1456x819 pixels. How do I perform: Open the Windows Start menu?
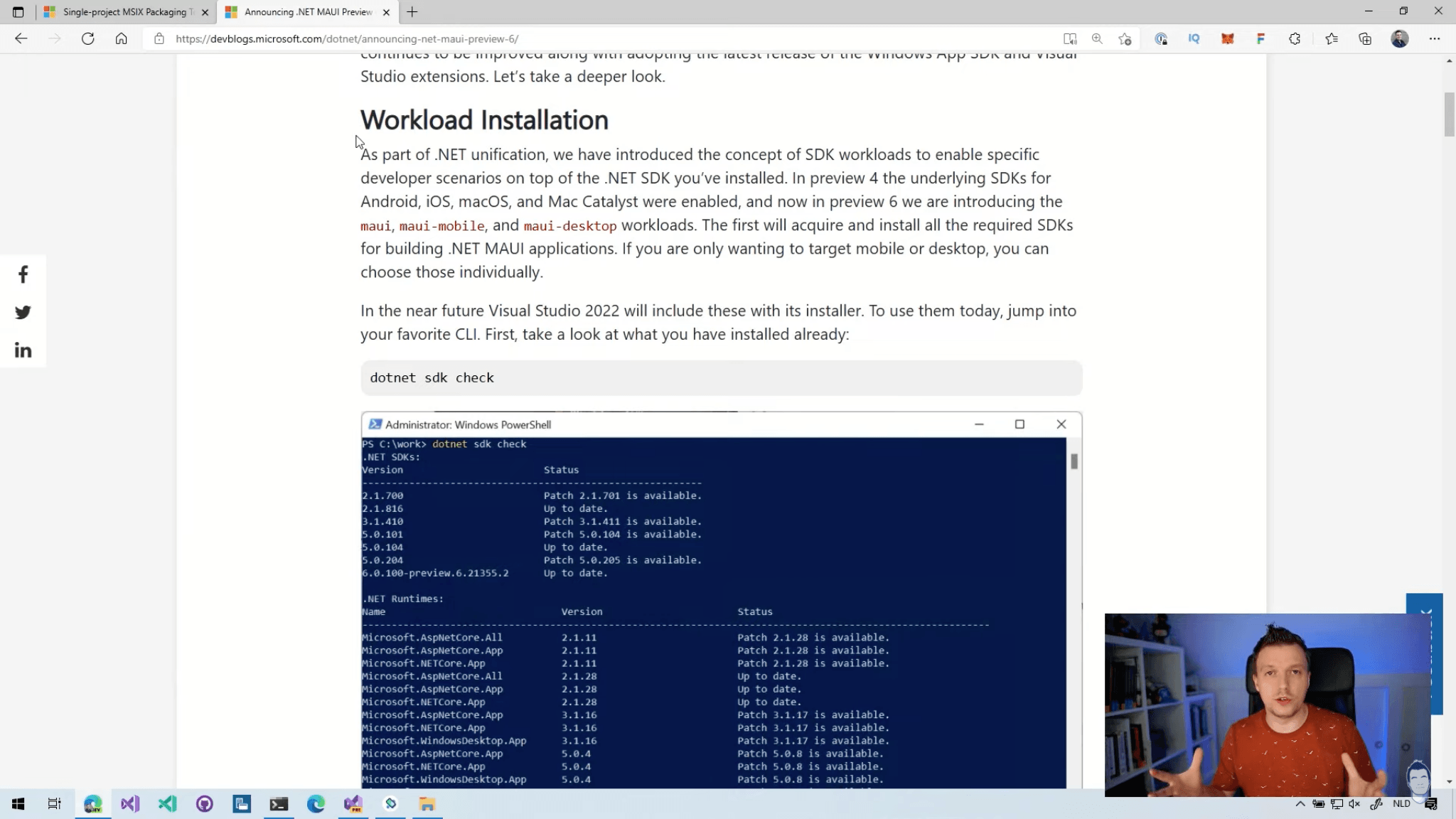coord(18,804)
